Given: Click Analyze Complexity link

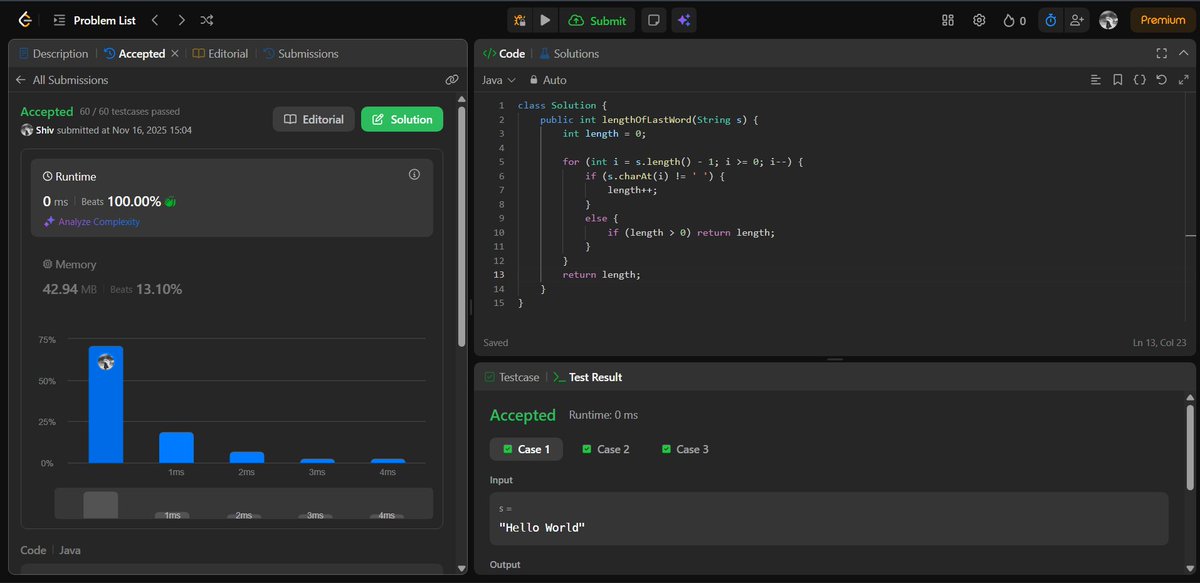Looking at the screenshot, I should click(91, 222).
